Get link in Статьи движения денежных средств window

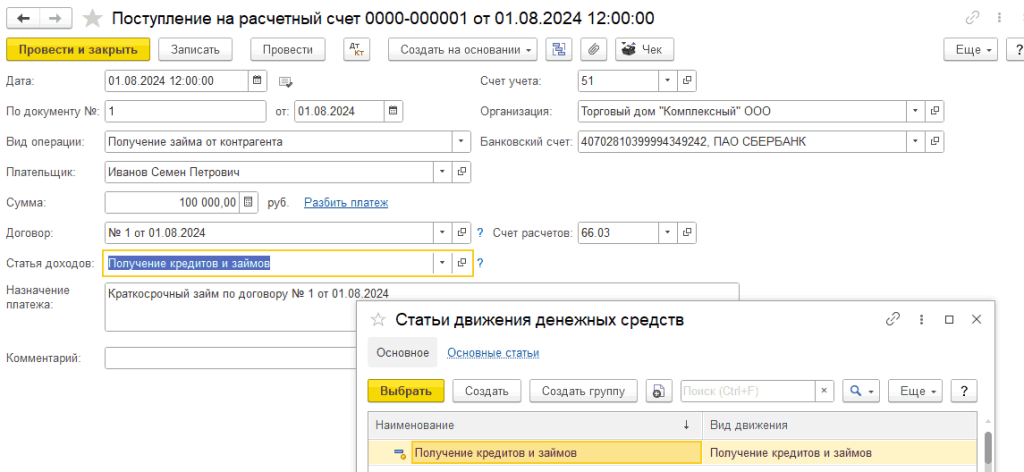point(892,319)
